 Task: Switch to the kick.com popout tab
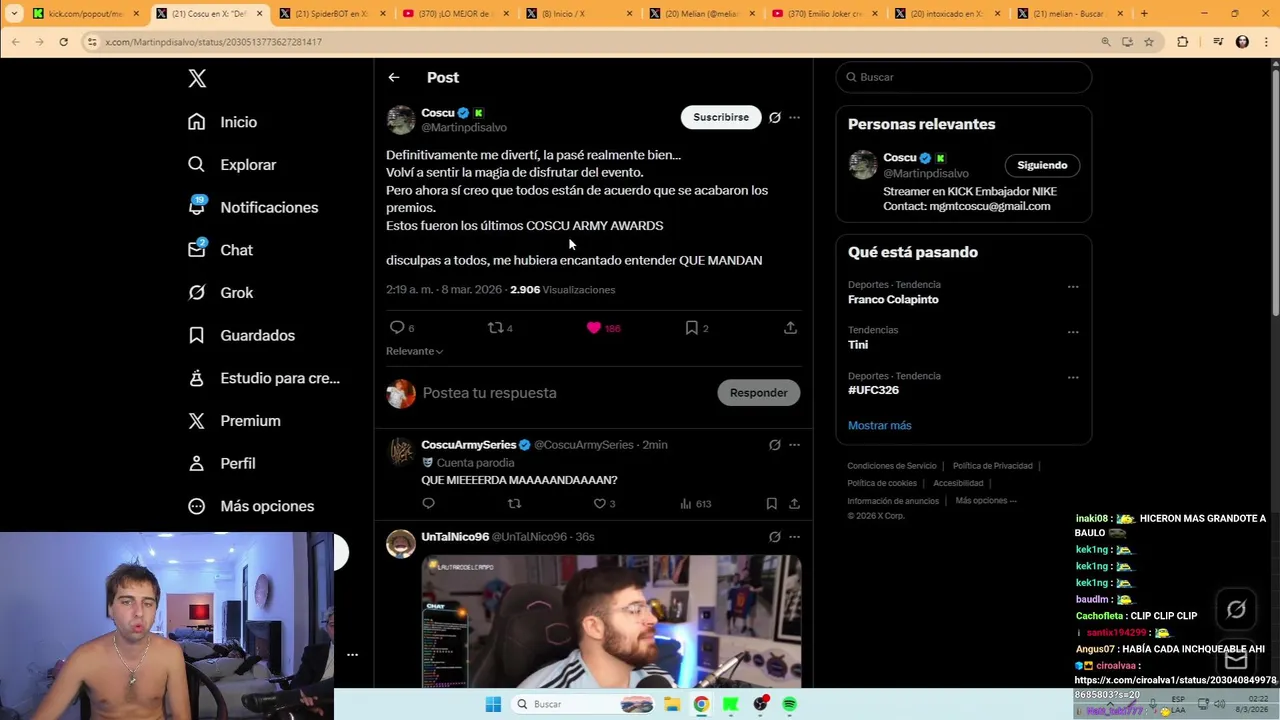[86, 14]
